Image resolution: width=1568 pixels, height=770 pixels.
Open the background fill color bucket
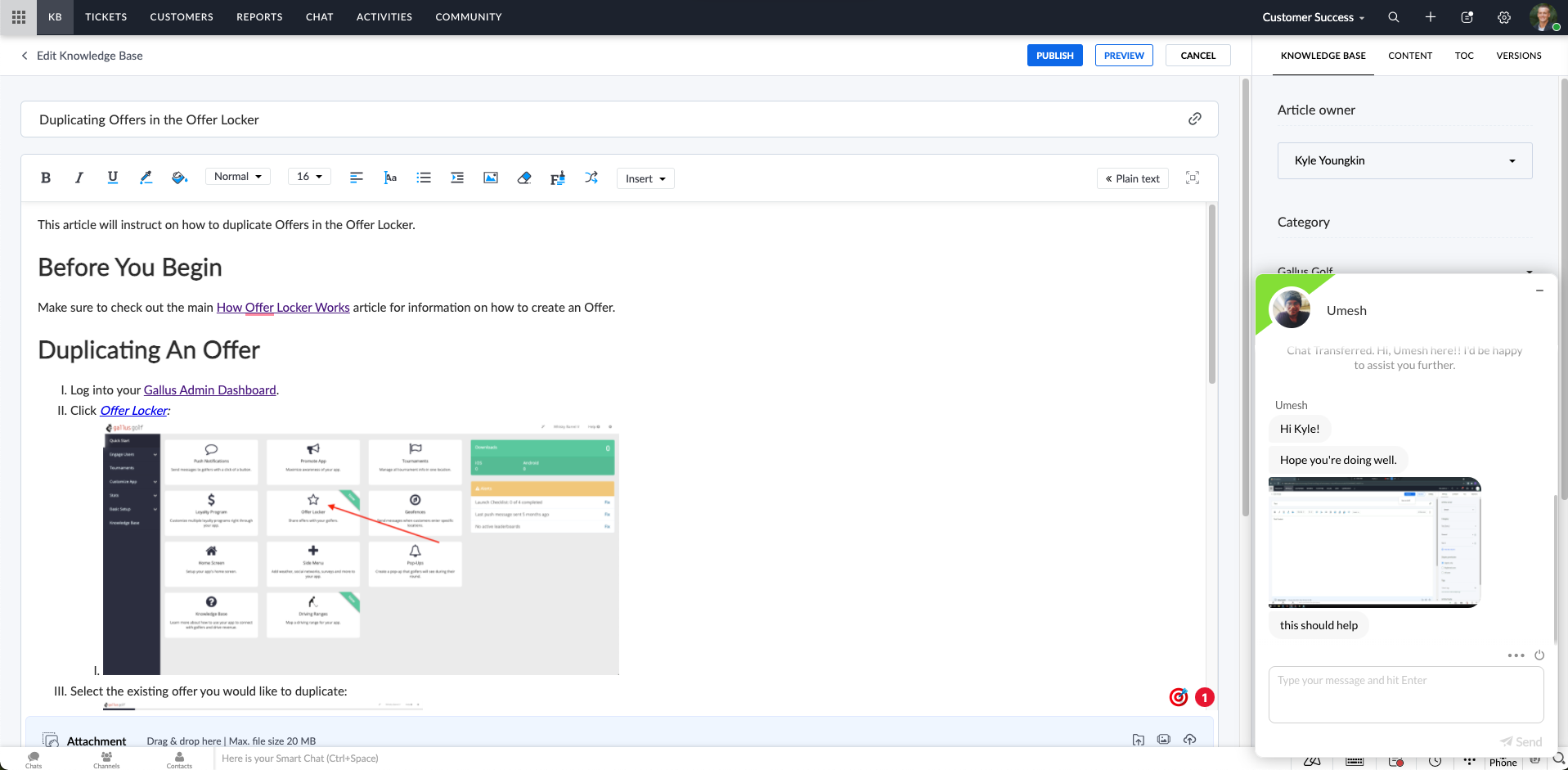click(180, 178)
